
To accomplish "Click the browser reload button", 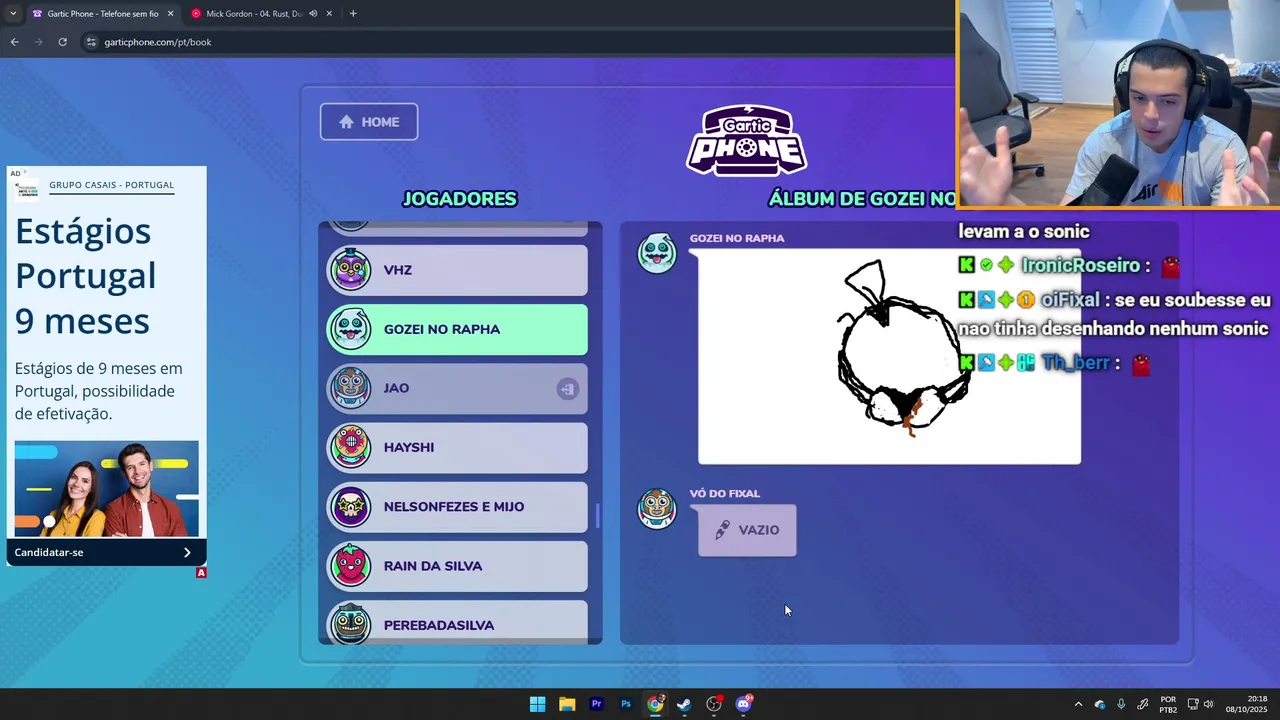I will [62, 42].
